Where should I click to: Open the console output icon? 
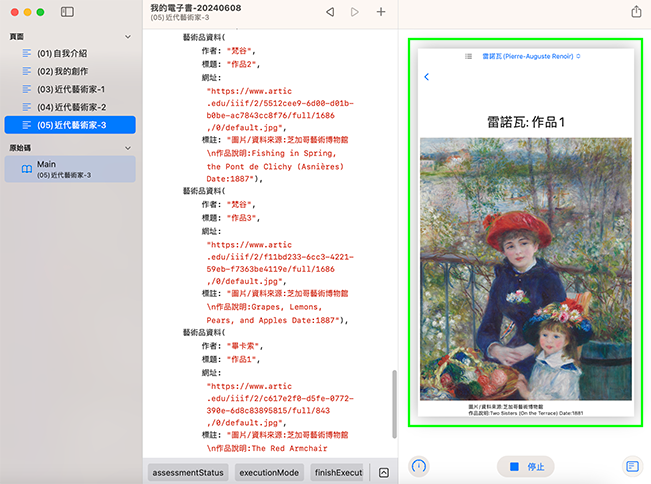631,466
